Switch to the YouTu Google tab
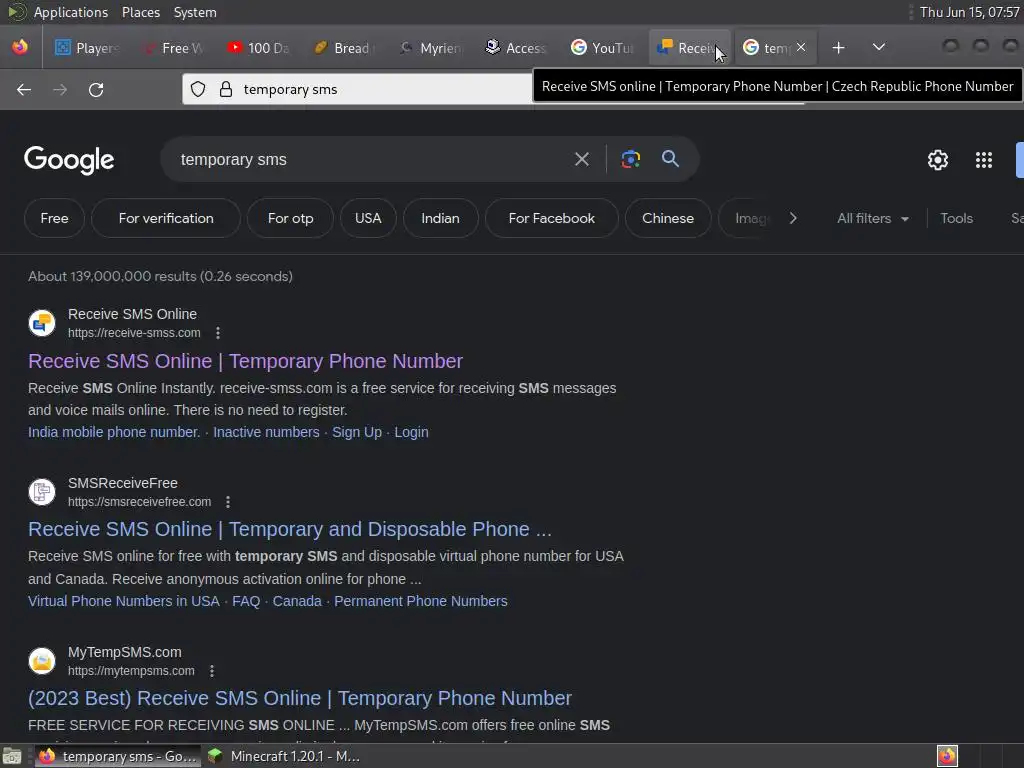The width and height of the screenshot is (1024, 768). coord(602,48)
